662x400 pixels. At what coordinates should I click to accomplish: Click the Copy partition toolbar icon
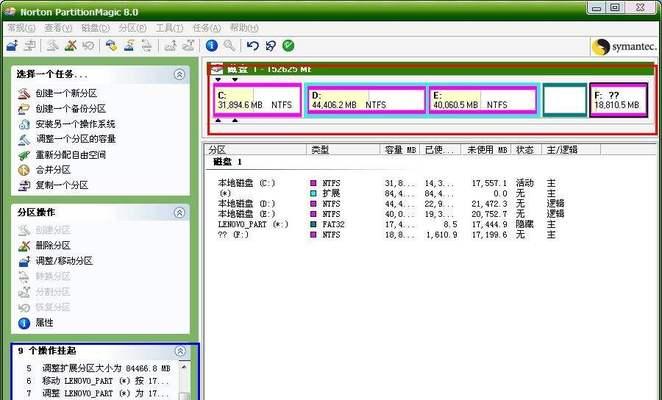[x=29, y=46]
